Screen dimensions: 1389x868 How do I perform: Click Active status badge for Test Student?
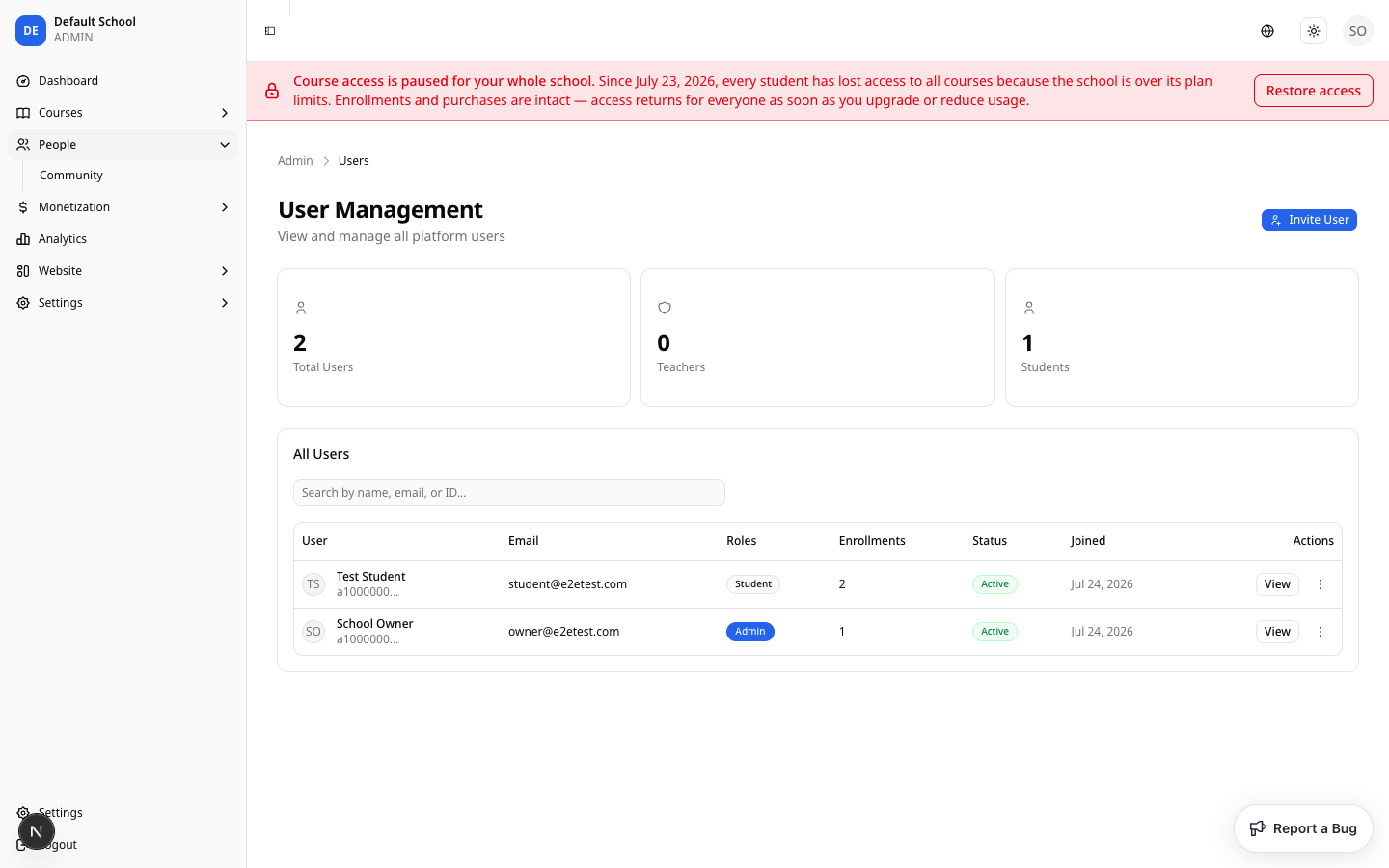click(994, 584)
